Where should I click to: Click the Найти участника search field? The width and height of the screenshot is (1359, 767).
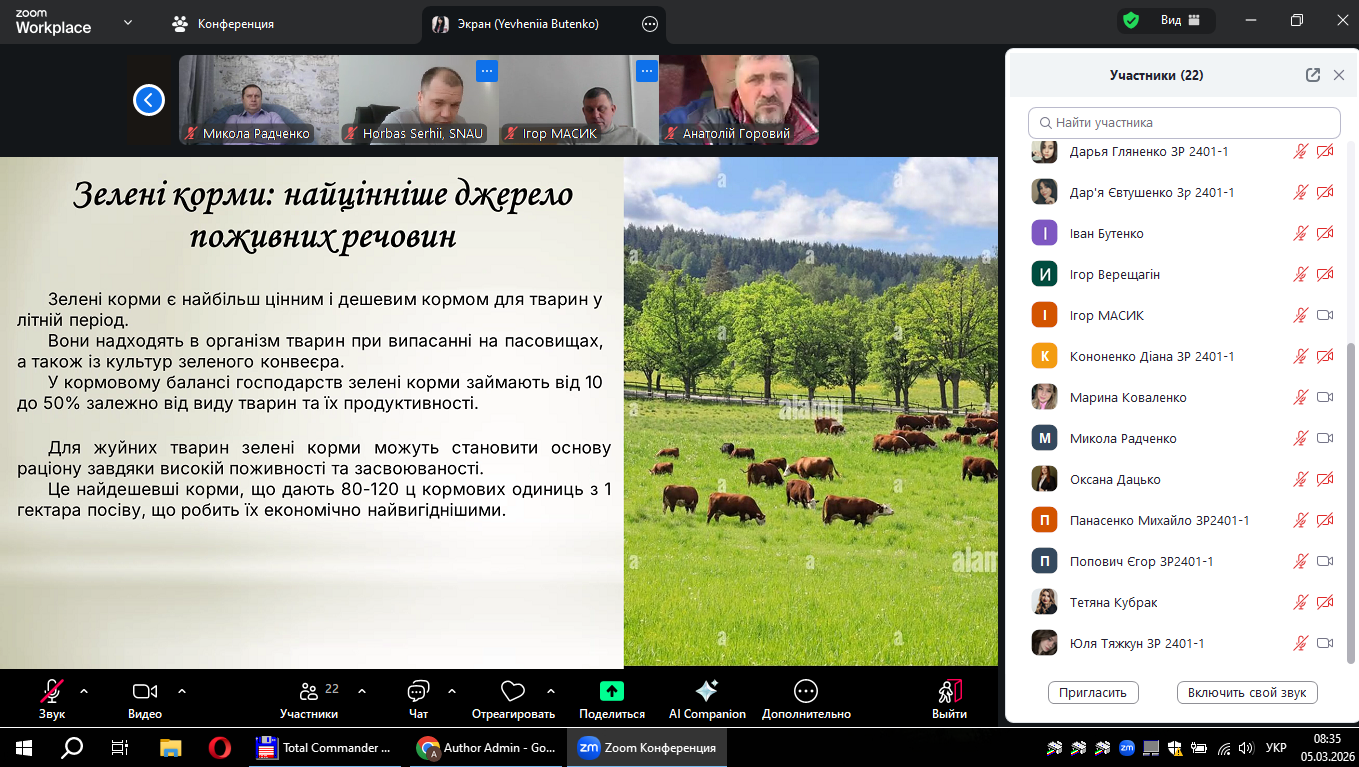pos(1184,123)
